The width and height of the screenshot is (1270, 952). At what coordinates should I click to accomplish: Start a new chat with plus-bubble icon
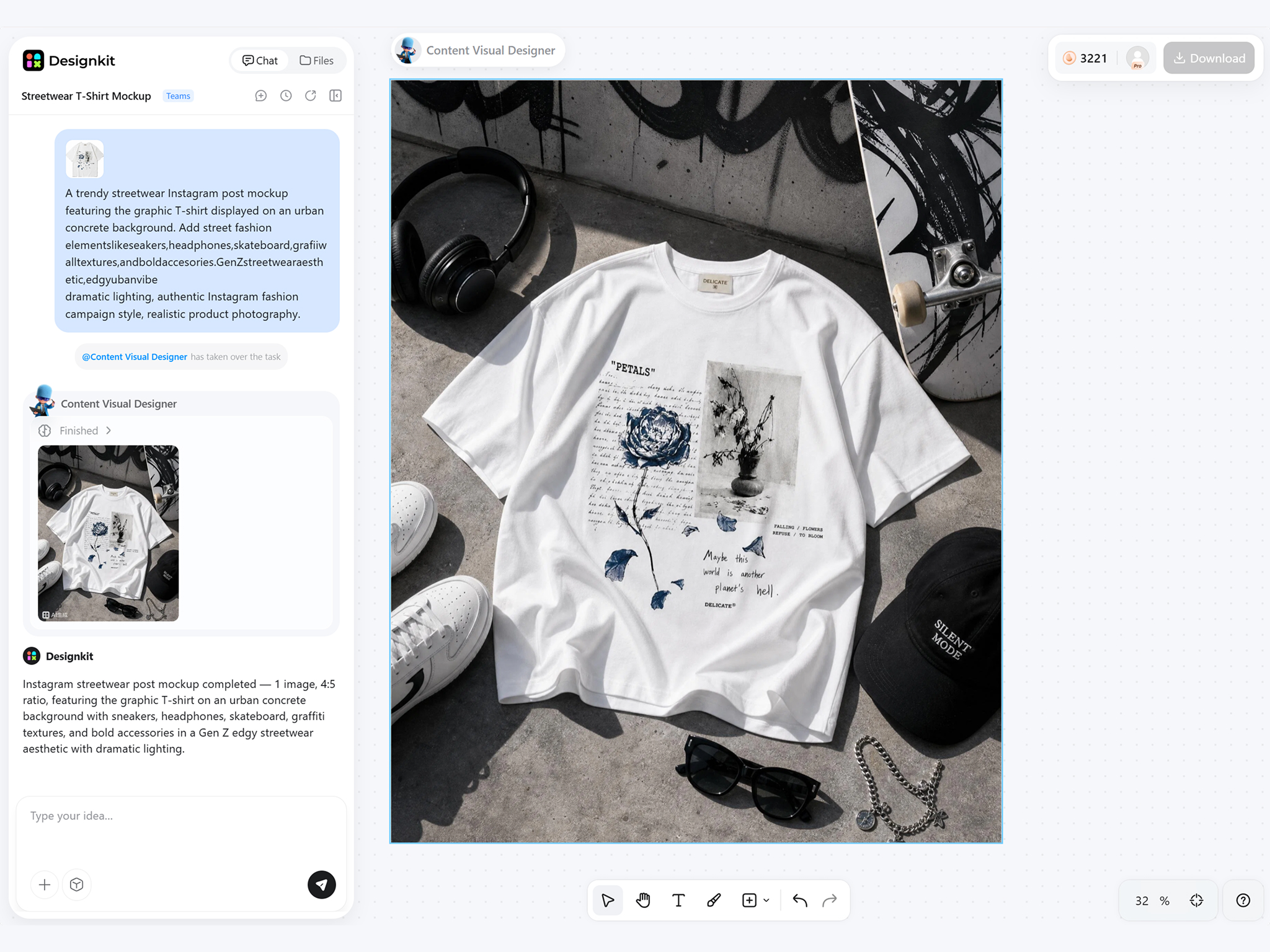261,95
